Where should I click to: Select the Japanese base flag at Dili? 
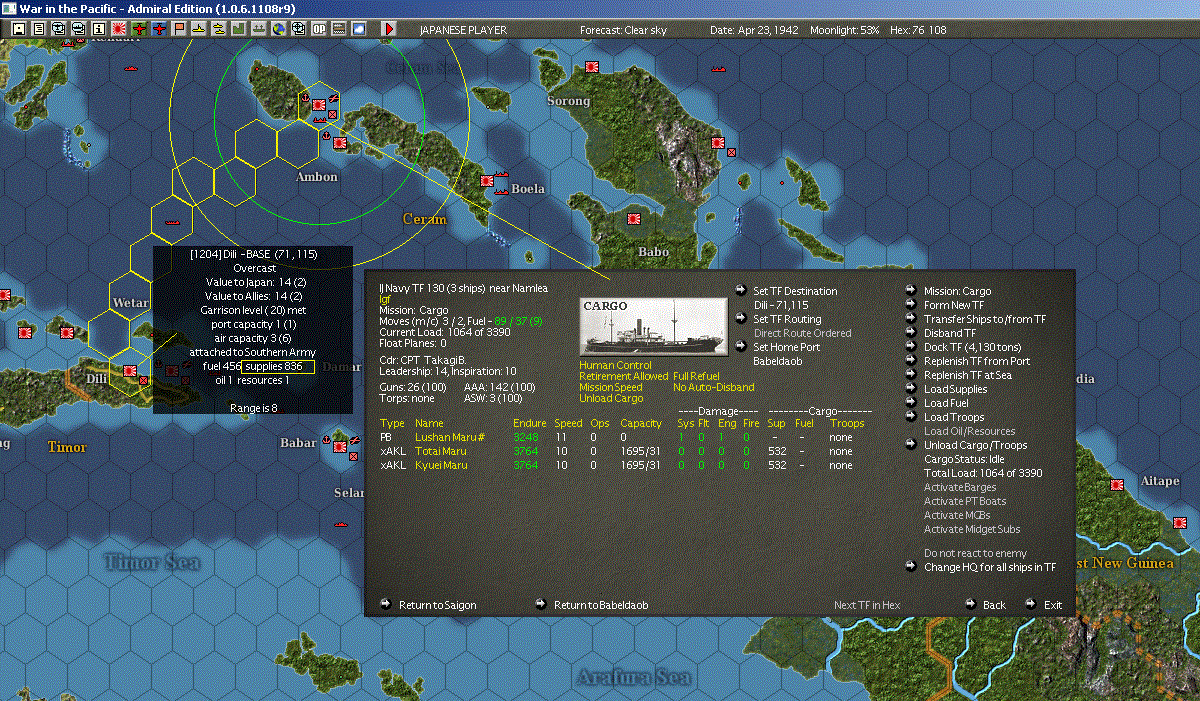(129, 370)
